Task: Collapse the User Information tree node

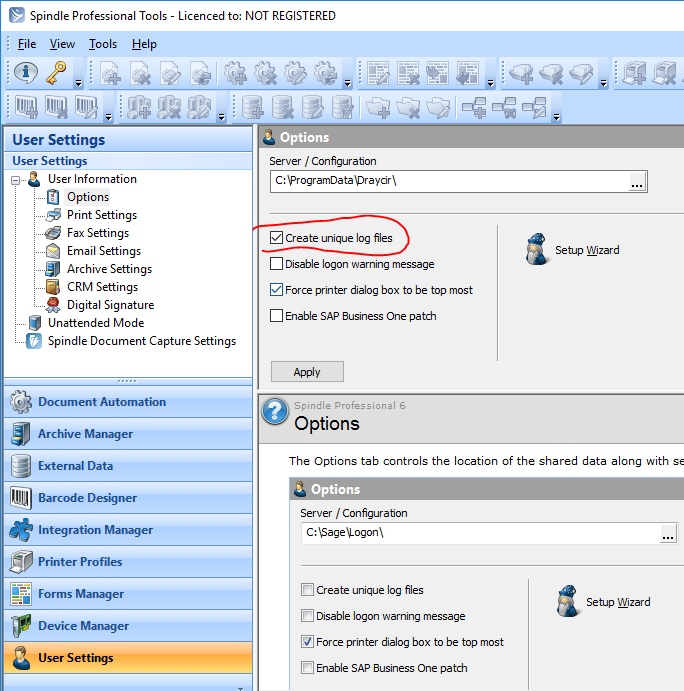Action: click(x=16, y=180)
